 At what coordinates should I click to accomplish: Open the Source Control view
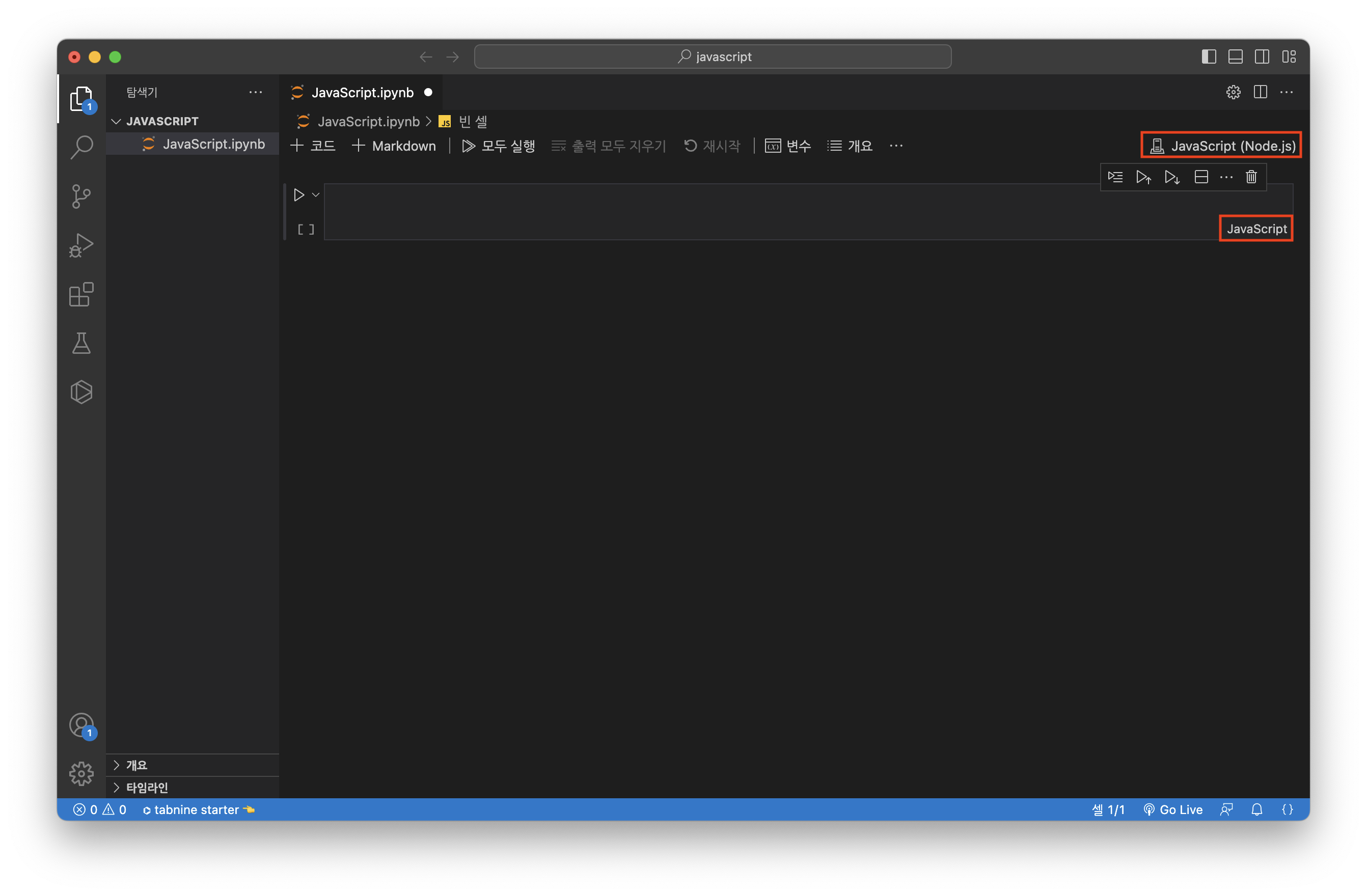pyautogui.click(x=81, y=197)
